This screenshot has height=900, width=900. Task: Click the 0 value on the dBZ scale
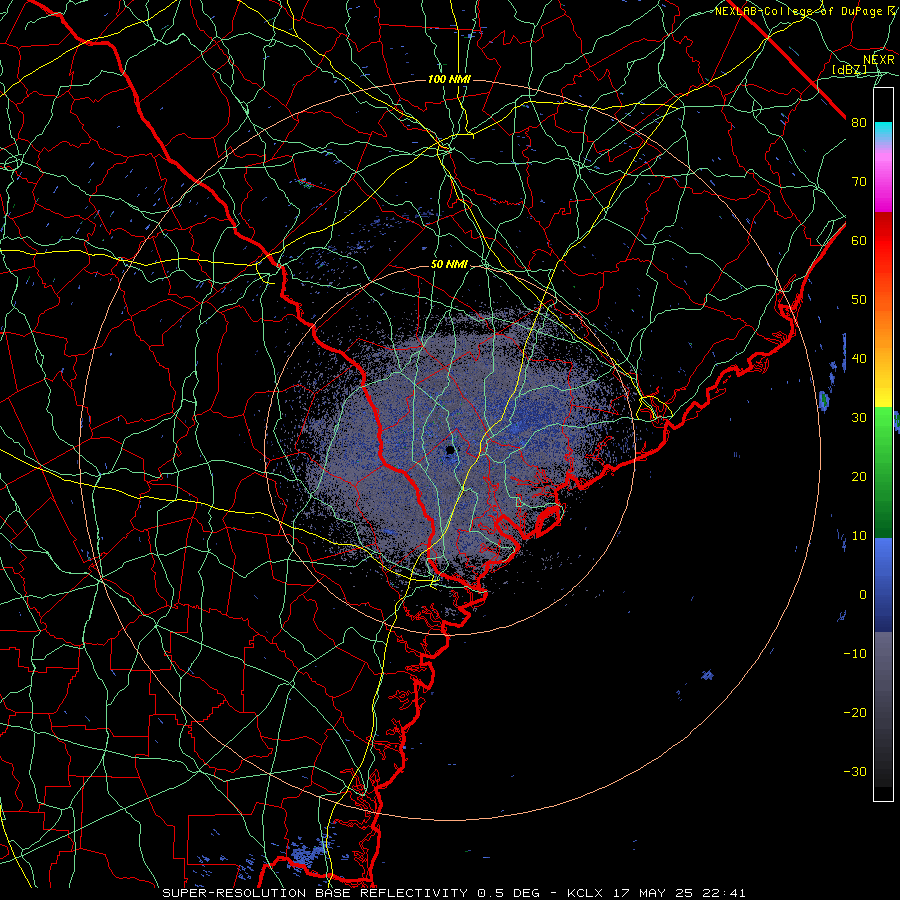click(863, 595)
